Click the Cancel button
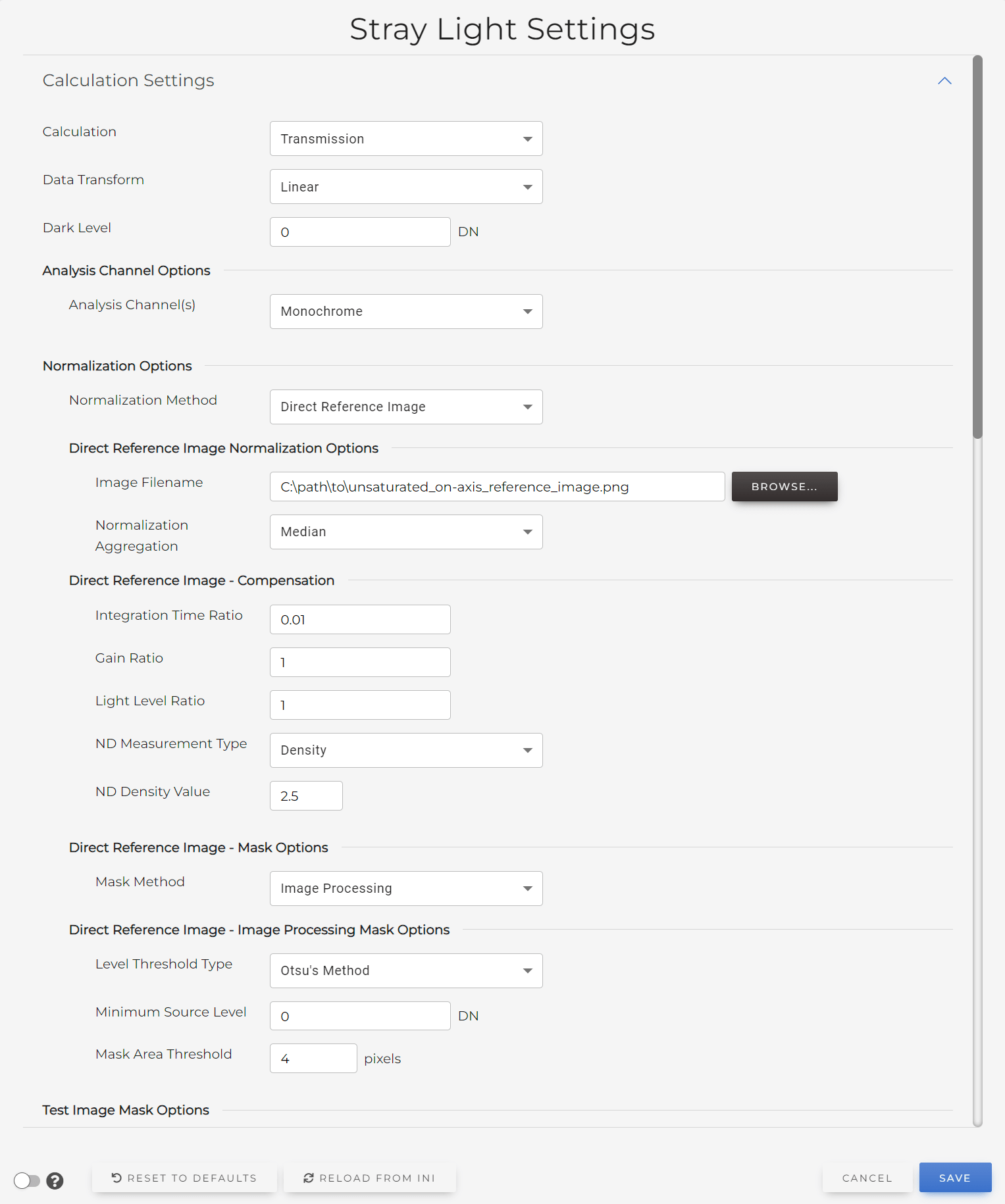The image size is (1005, 1204). [867, 1178]
